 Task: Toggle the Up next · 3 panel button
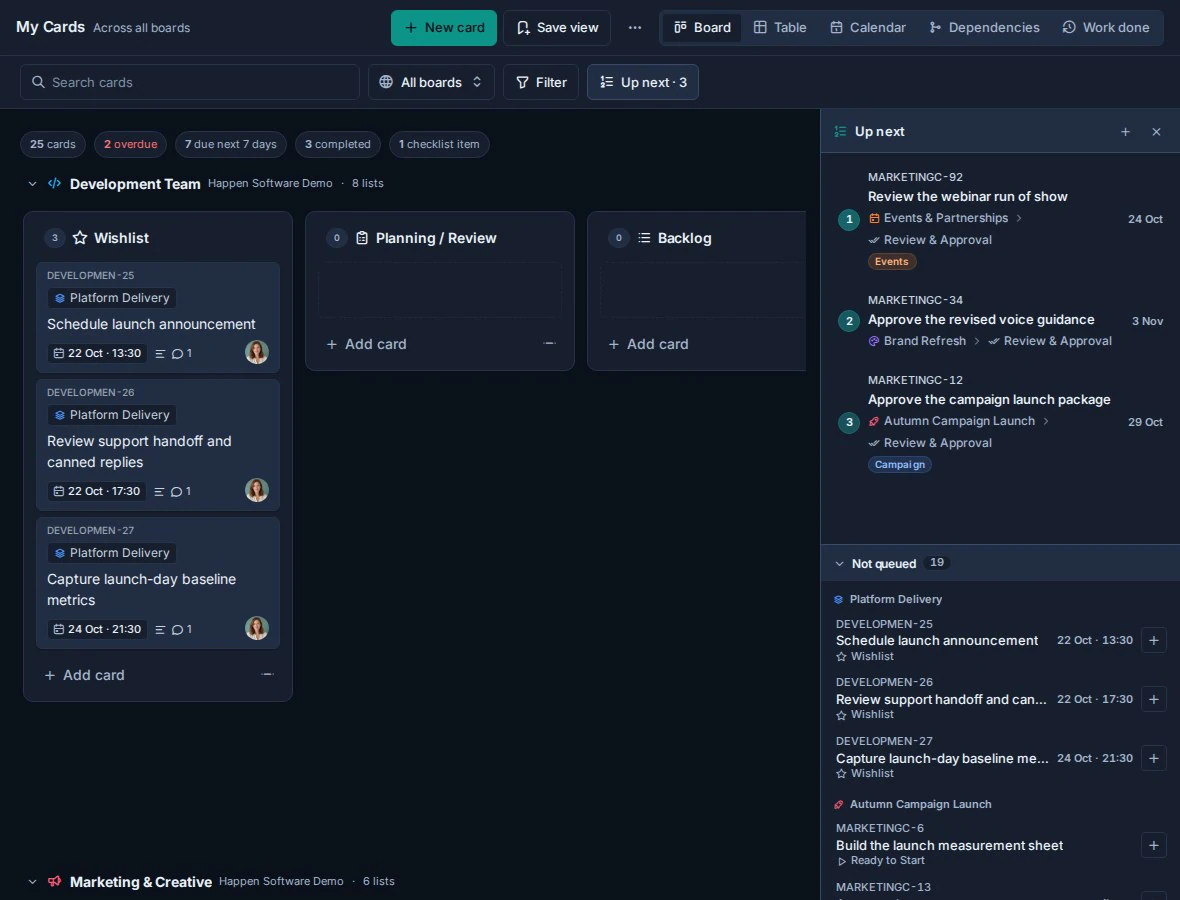(x=643, y=82)
